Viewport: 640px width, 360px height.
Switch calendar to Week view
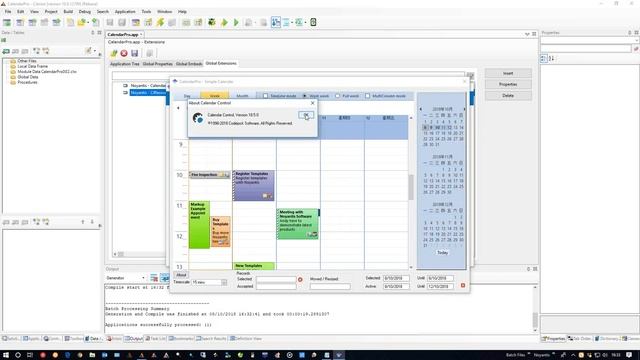(214, 96)
